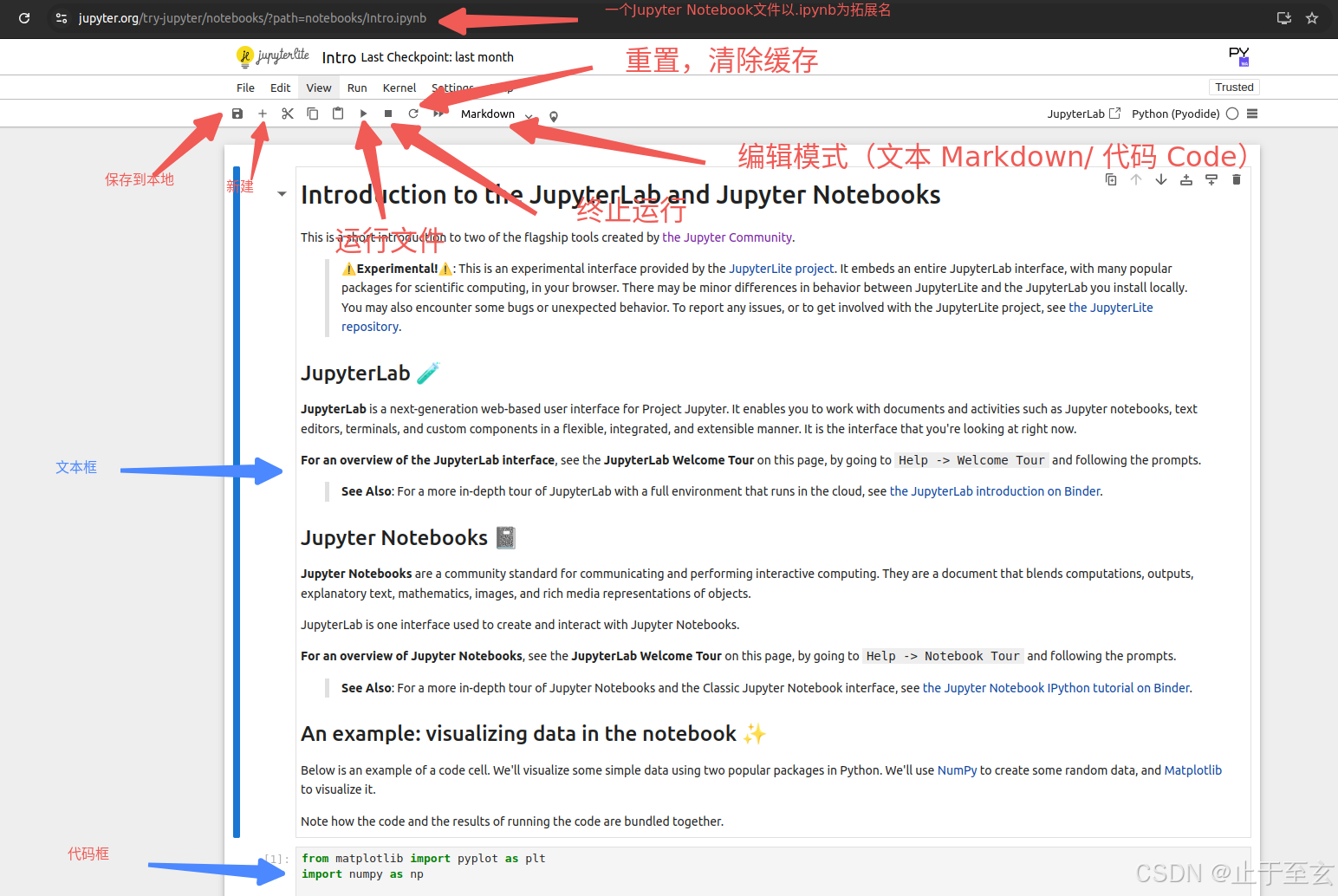Paste a cell from the clipboard
Viewport: 1338px width, 896px height.
point(337,113)
